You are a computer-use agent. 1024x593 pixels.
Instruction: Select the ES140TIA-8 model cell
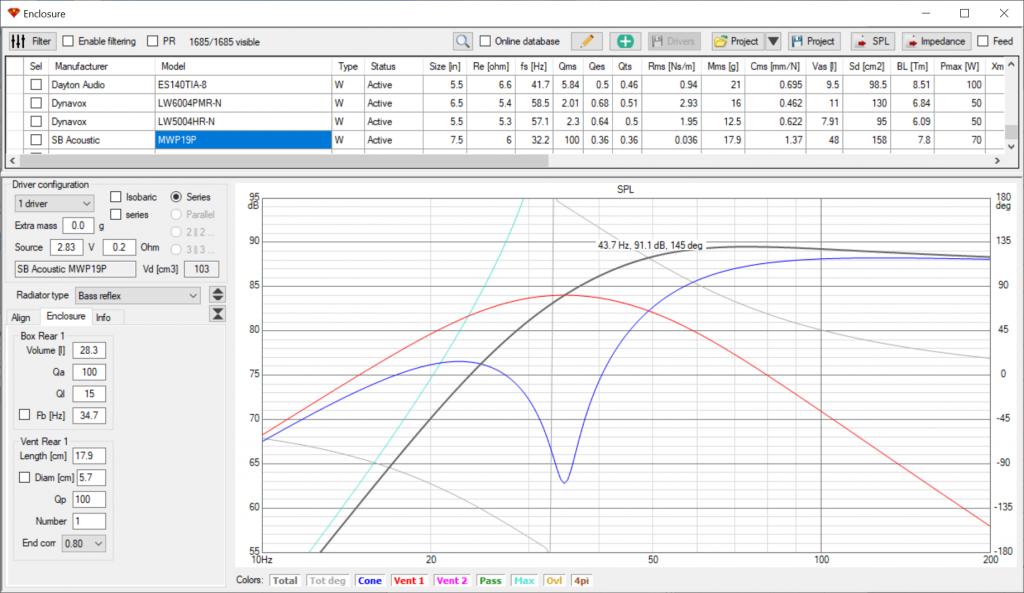click(243, 85)
